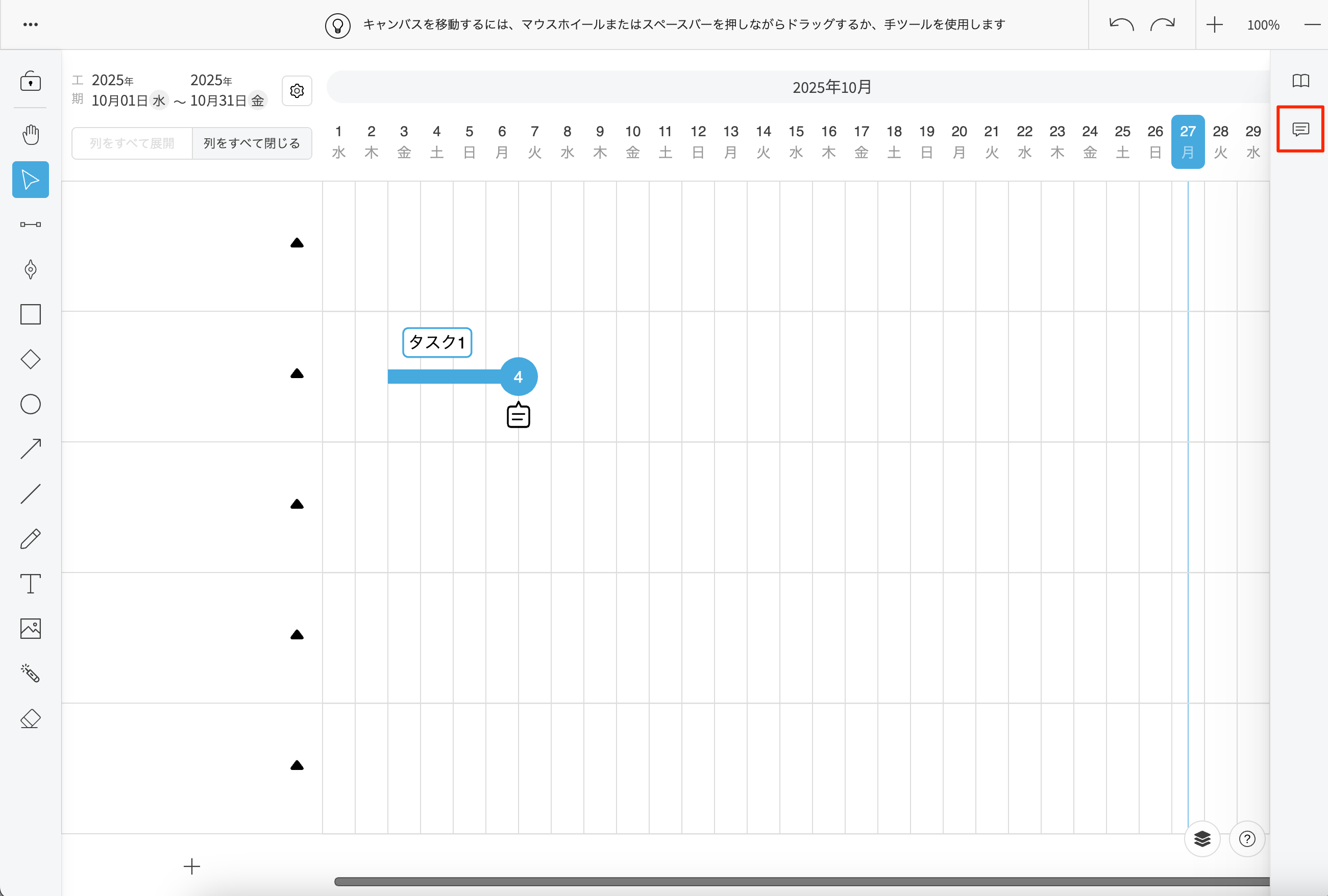Screen dimensions: 1328x896
Task: Click the undo arrow
Action: coord(1121,24)
